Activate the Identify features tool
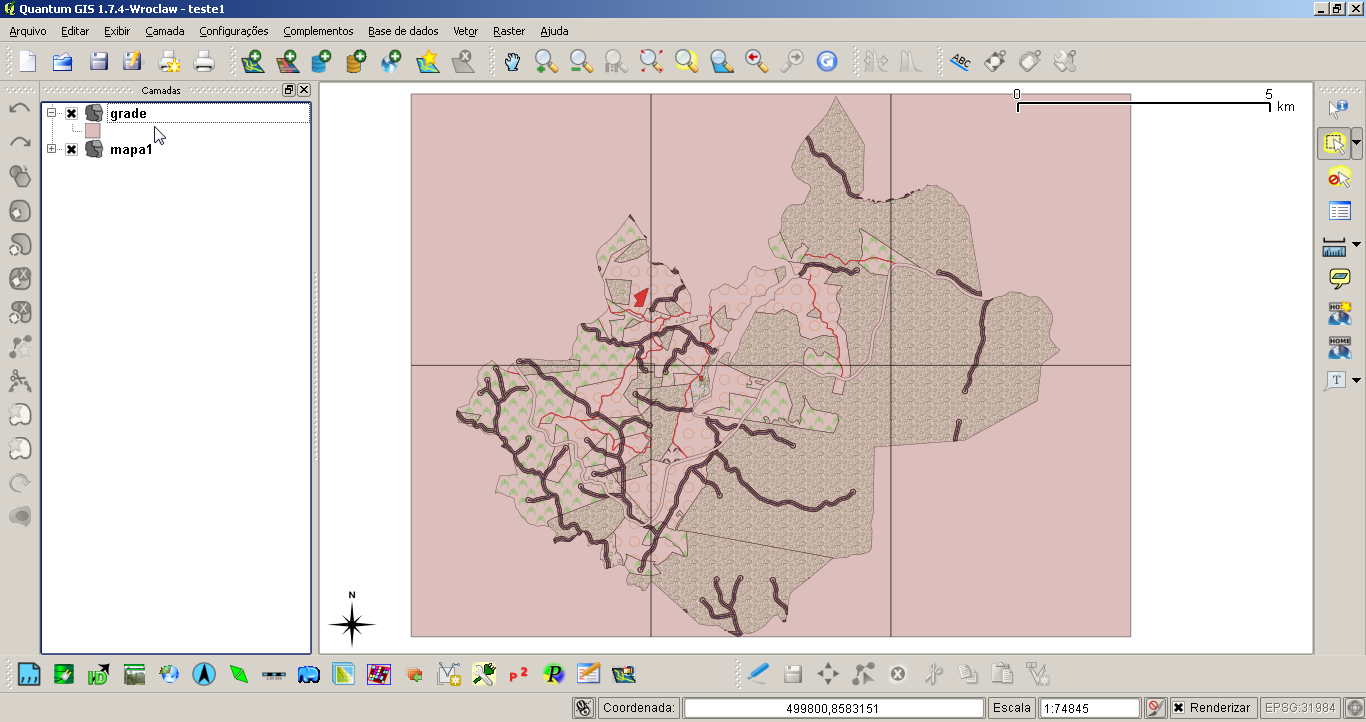The width and height of the screenshot is (1366, 722). [1339, 108]
